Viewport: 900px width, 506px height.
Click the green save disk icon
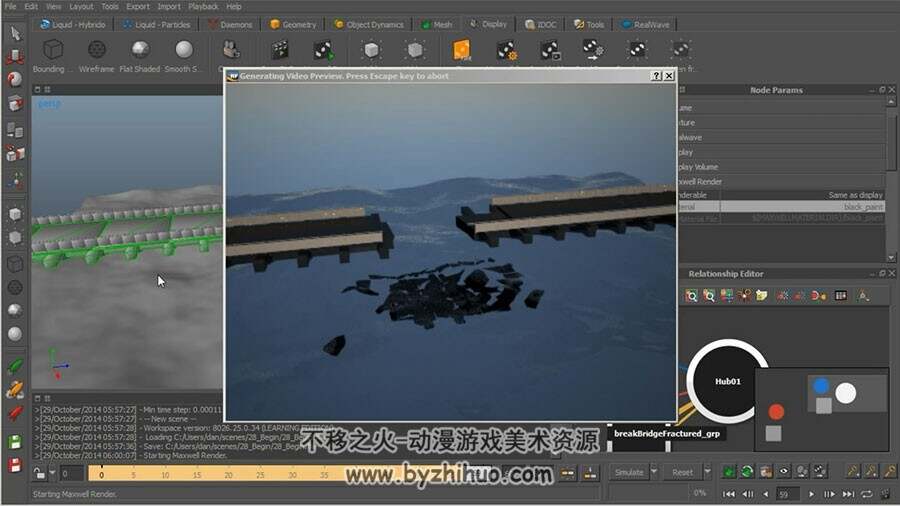pyautogui.click(x=15, y=442)
